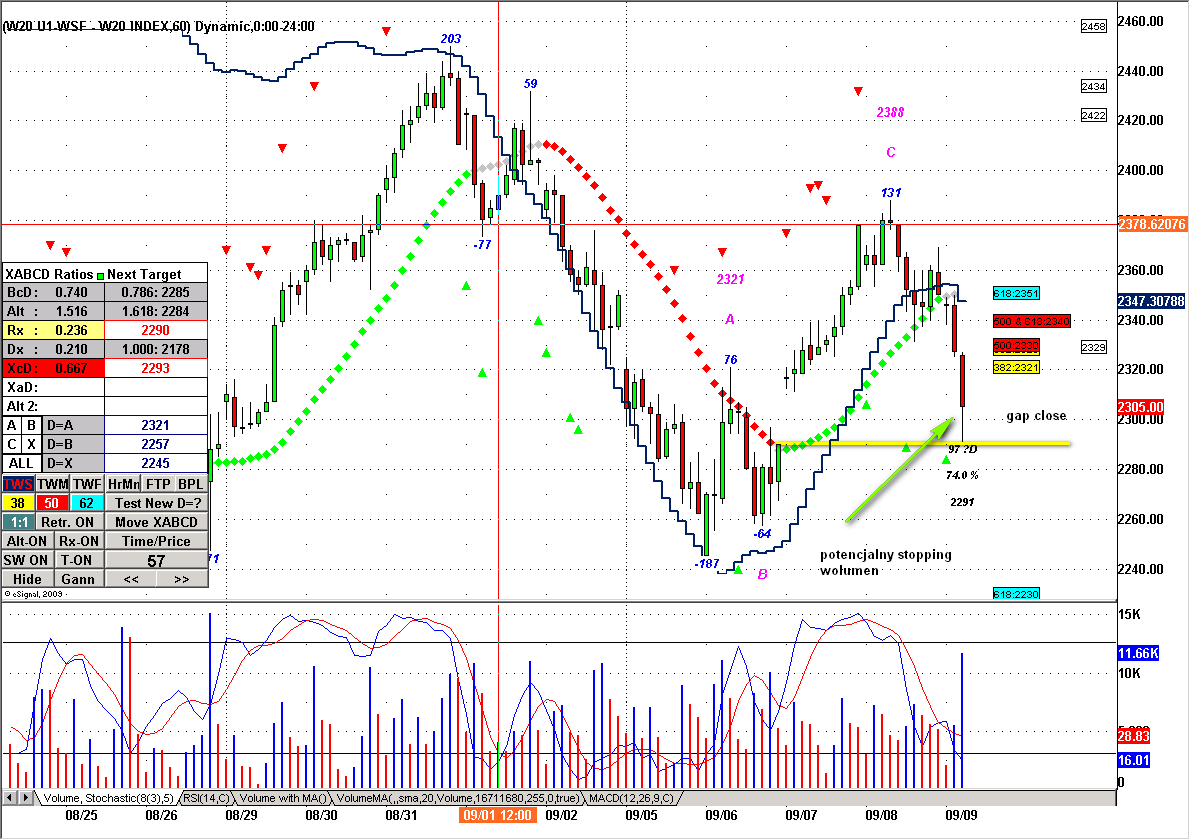Click the 2458 price box label

[1094, 27]
